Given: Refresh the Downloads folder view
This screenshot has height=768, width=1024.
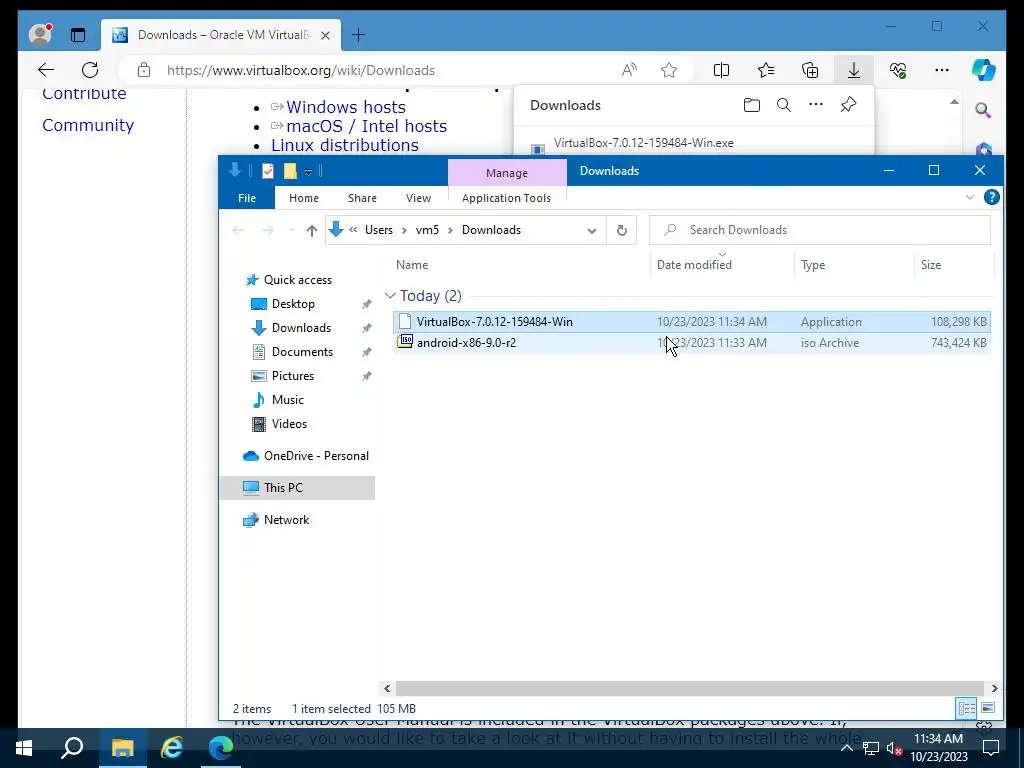Looking at the screenshot, I should tap(622, 231).
